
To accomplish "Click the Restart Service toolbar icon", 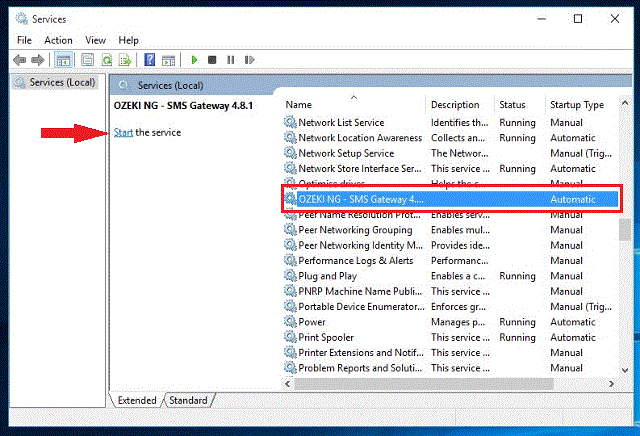I will pos(249,60).
